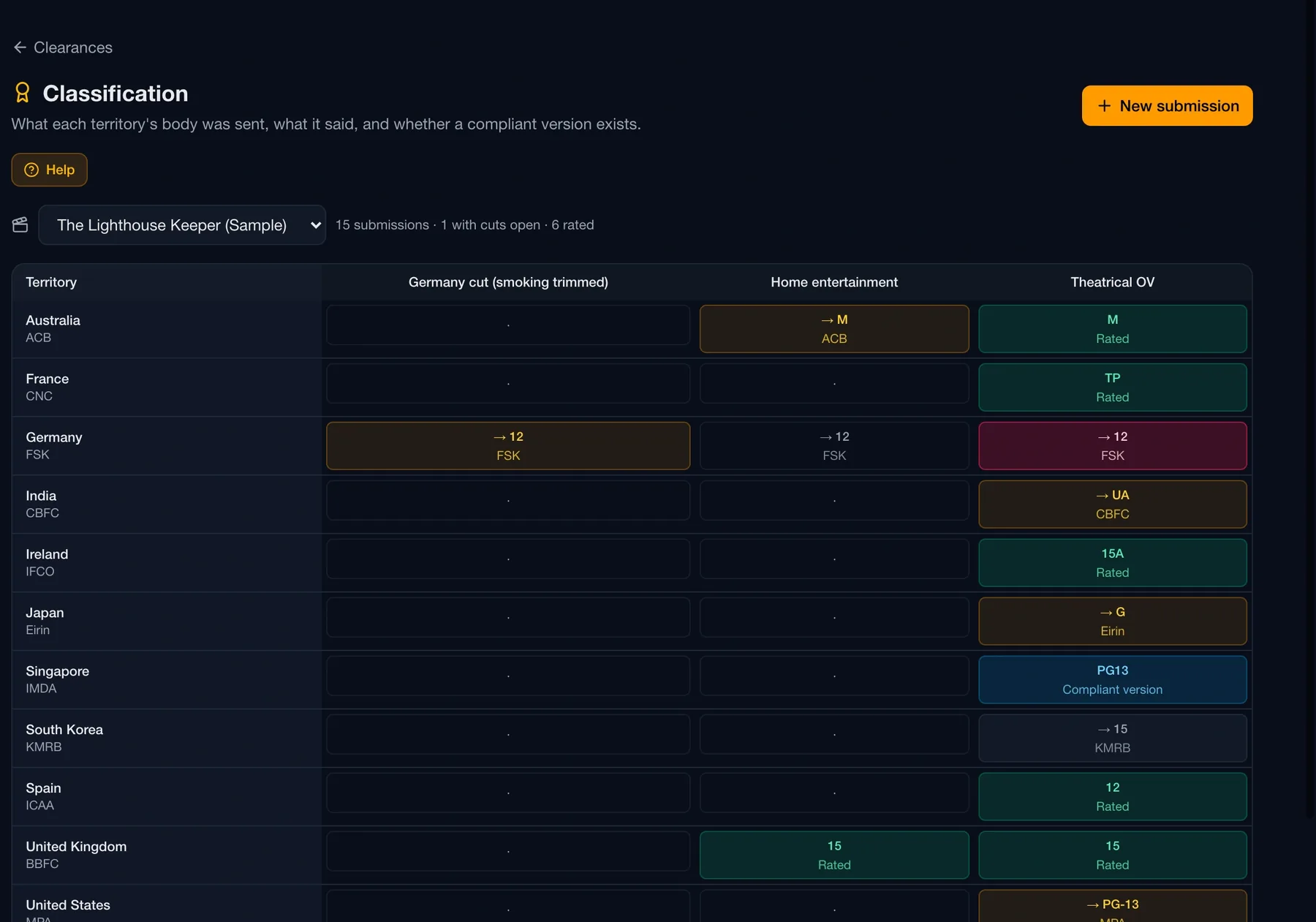Open Germany Home entertainment → 12 FSK cell
Screen dimensions: 1316x922
[x=834, y=446]
